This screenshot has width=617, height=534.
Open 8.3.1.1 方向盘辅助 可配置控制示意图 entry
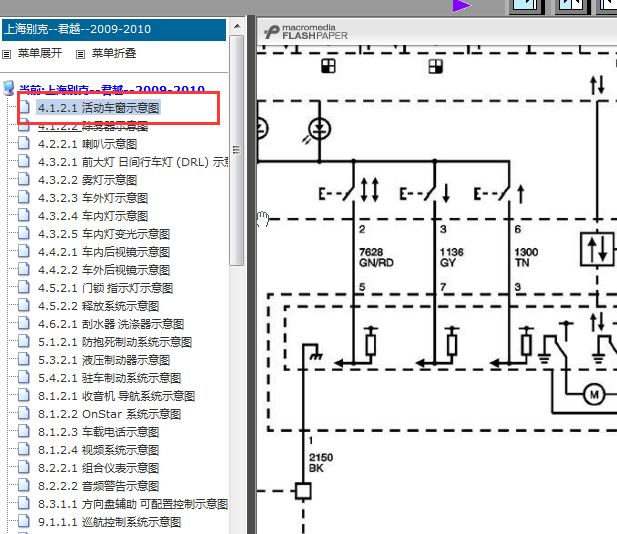tap(133, 504)
